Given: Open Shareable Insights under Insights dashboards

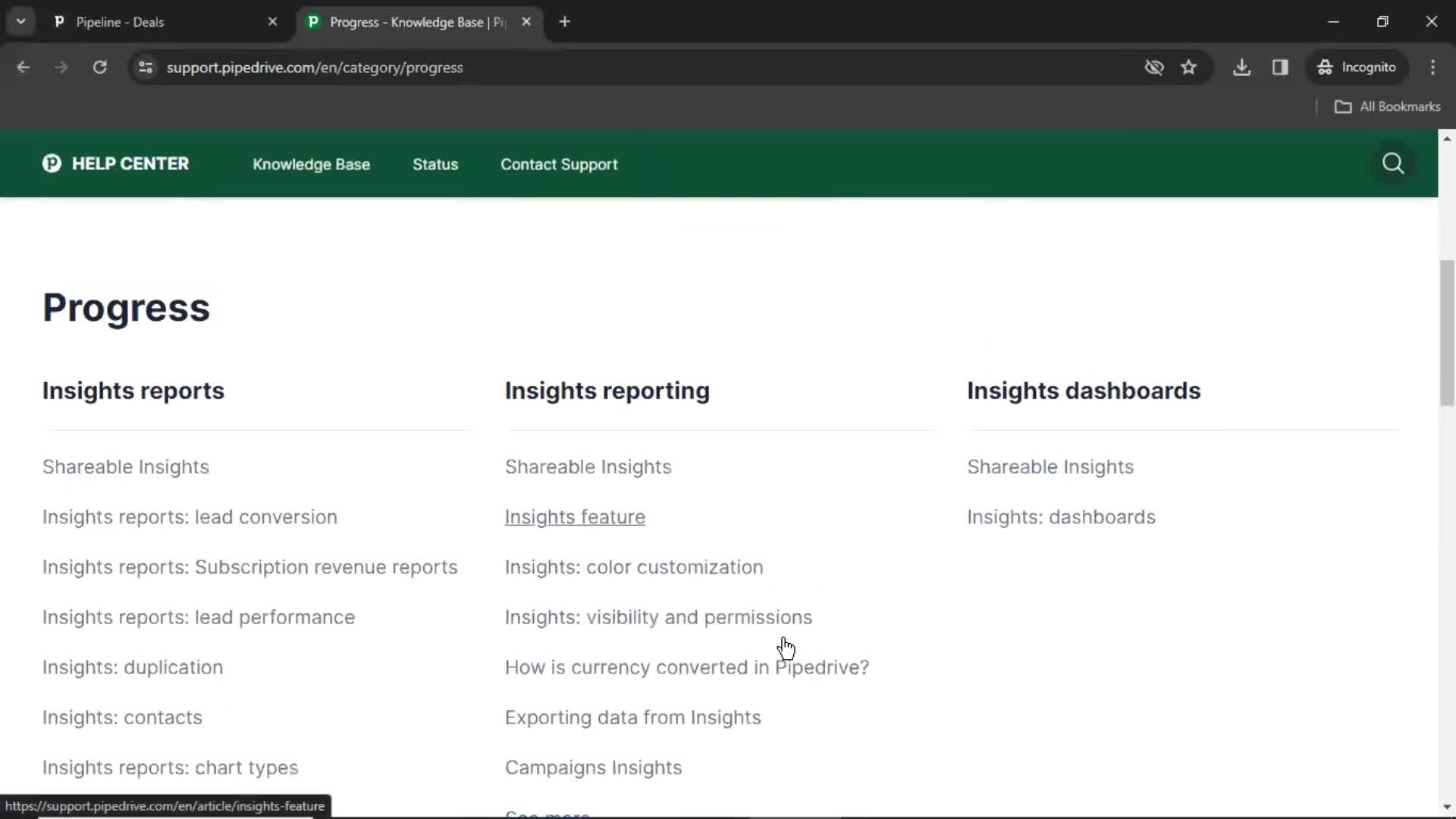Looking at the screenshot, I should click(x=1050, y=467).
